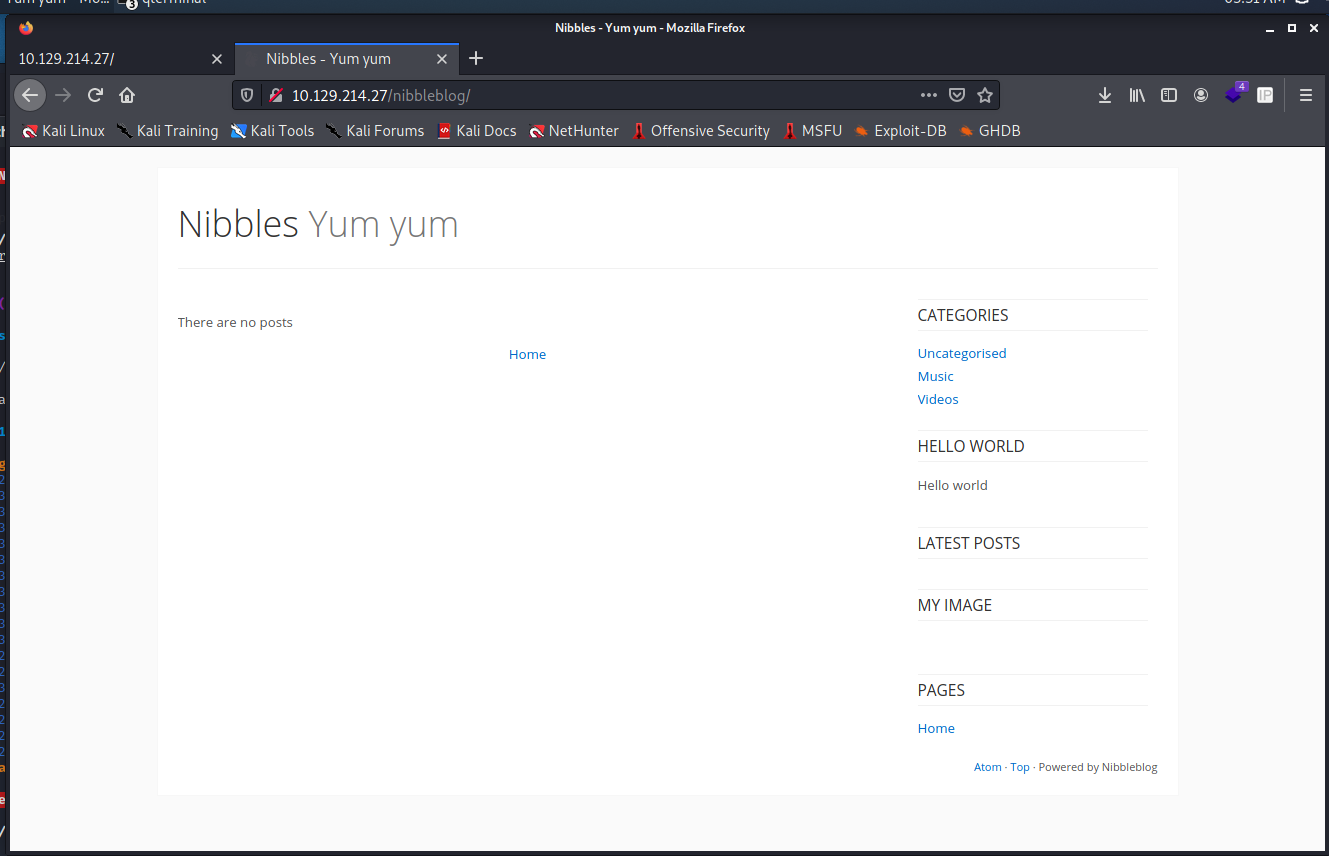Viewport: 1329px width, 856px height.
Task: Open a new tab with plus button
Action: pos(476,59)
